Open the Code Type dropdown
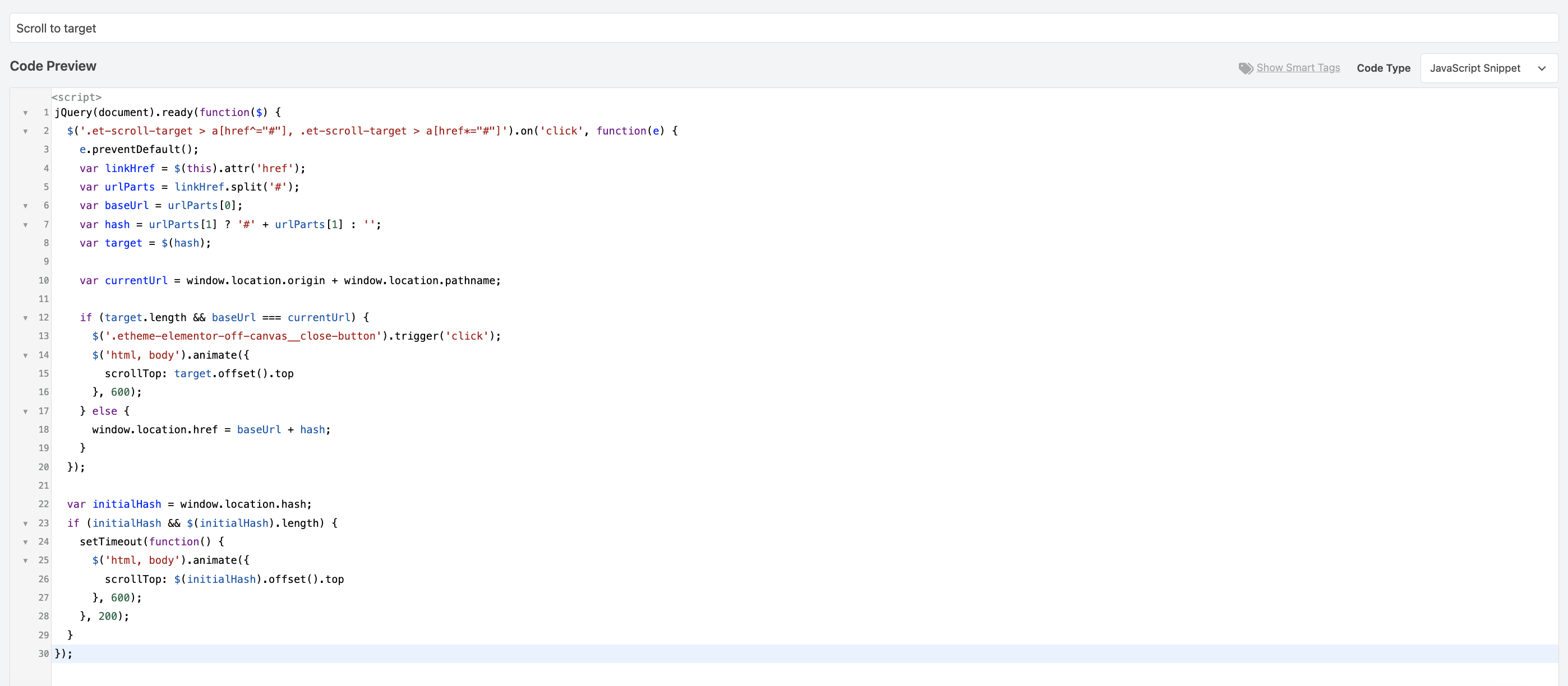The image size is (1568, 686). tap(1488, 68)
